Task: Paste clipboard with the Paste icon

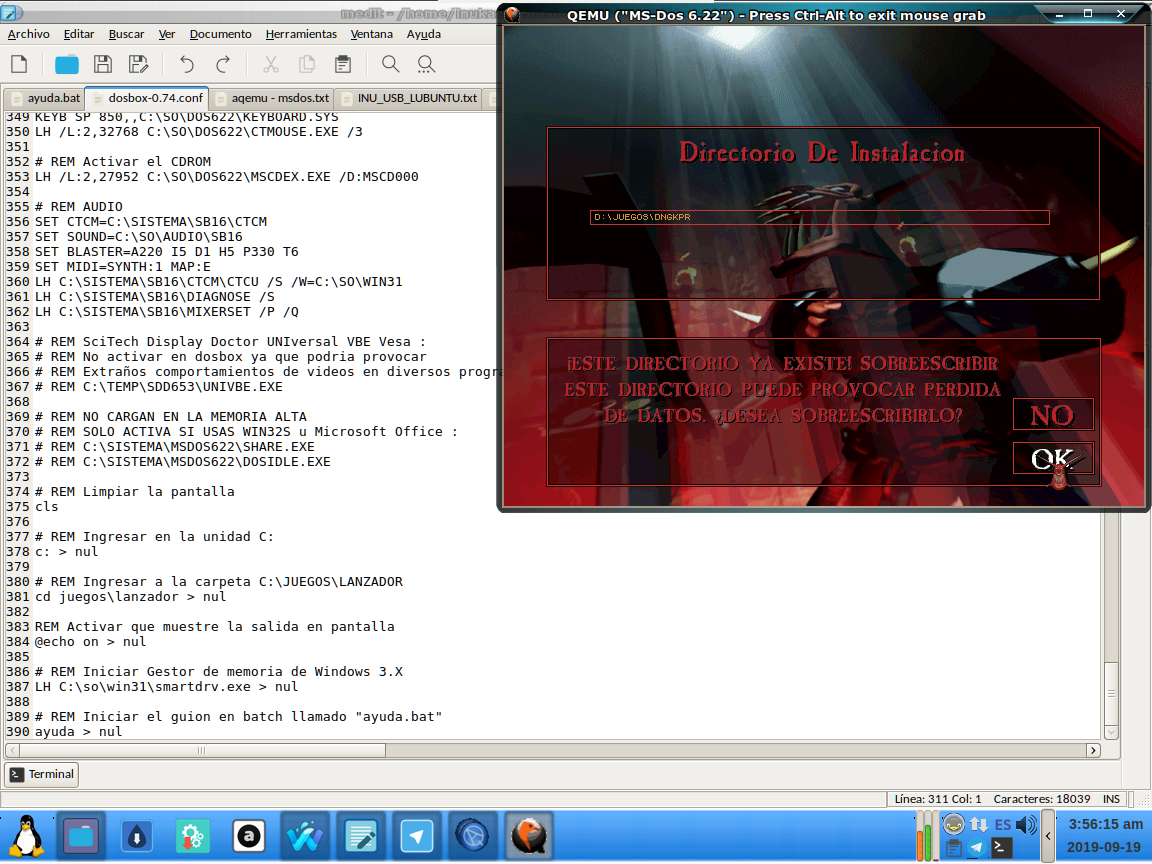Action: [x=342, y=65]
